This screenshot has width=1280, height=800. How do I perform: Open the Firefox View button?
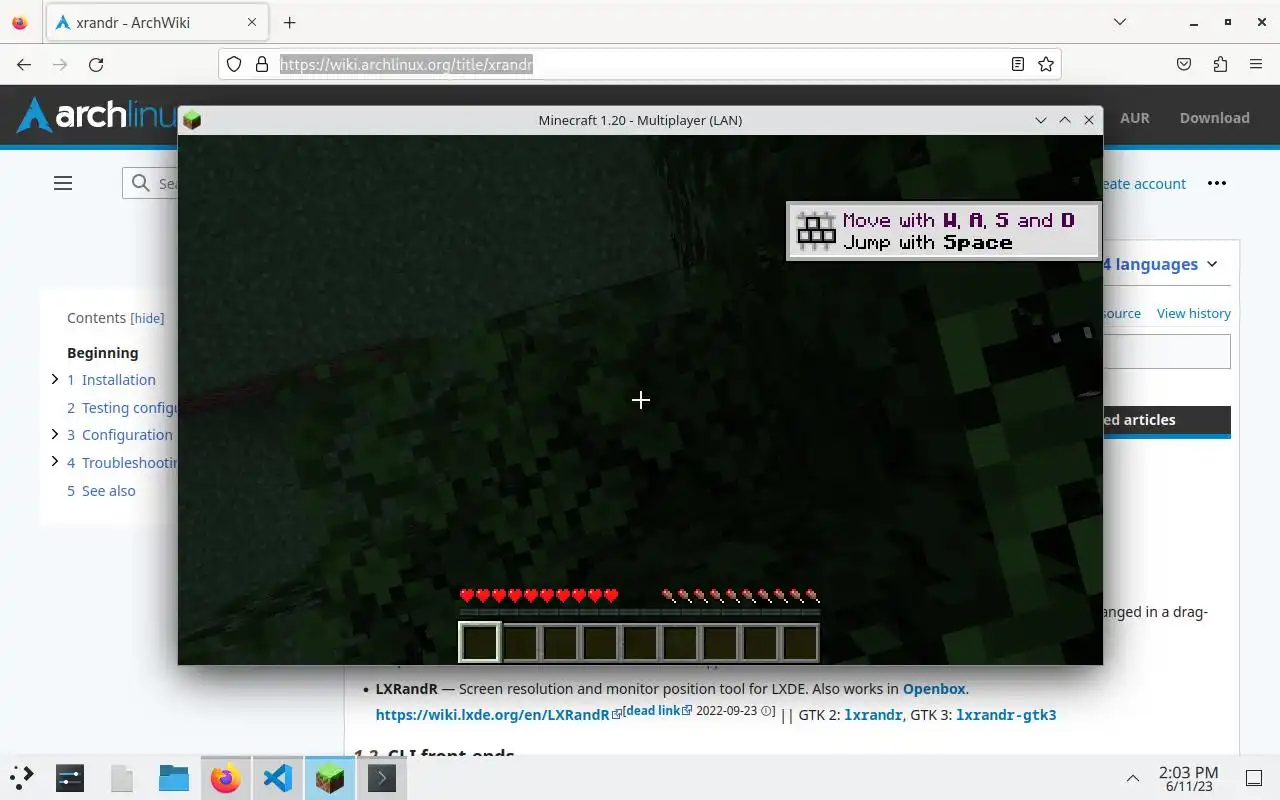tap(20, 22)
